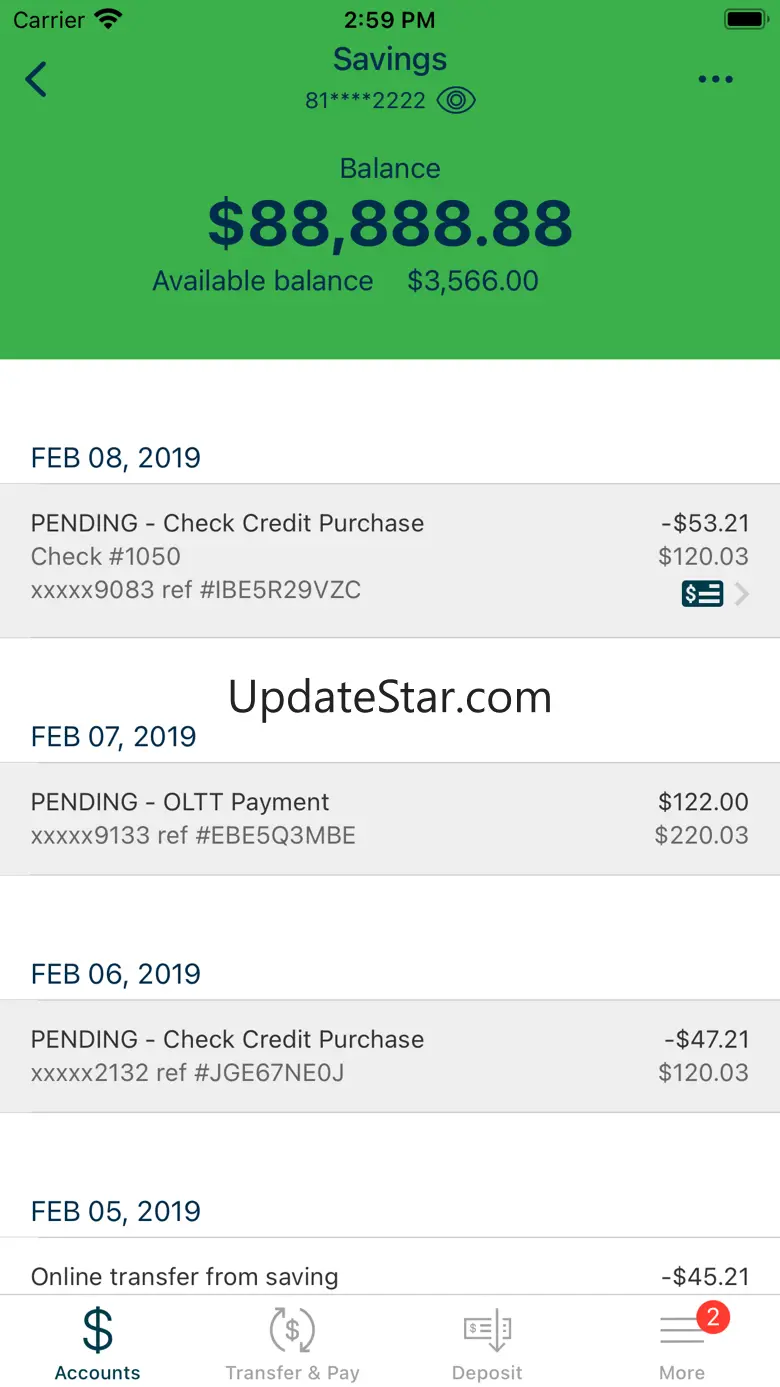Expand Check #1050 details chevron
Viewport: 780px width, 1387px height.
742,594
